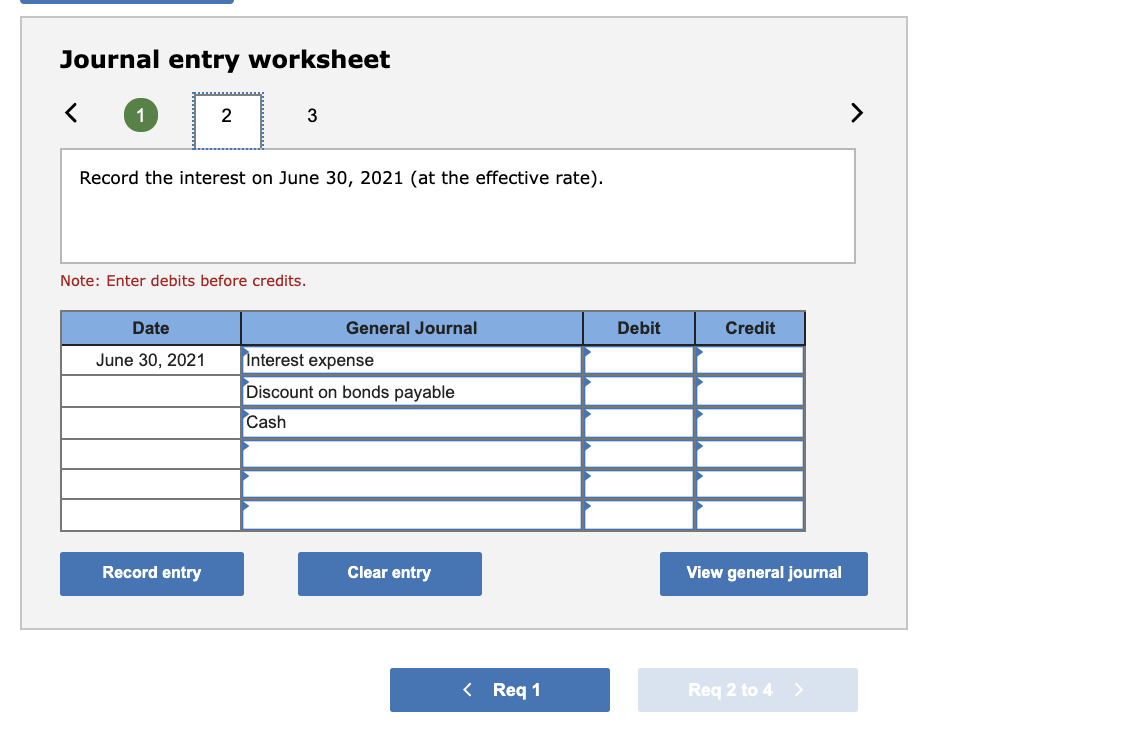Open the Discount on bonds payable dropdown
The width and height of the screenshot is (1124, 732).
(x=411, y=392)
